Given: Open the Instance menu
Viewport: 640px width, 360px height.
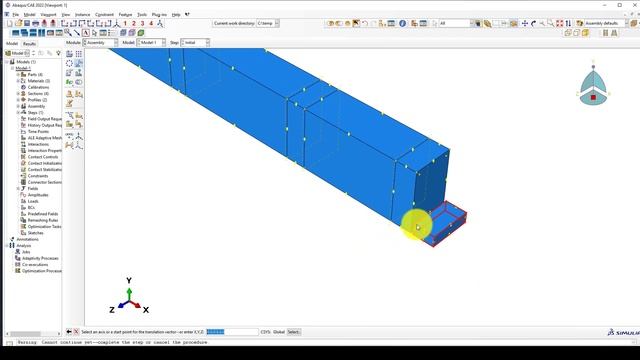Looking at the screenshot, I should coord(82,15).
